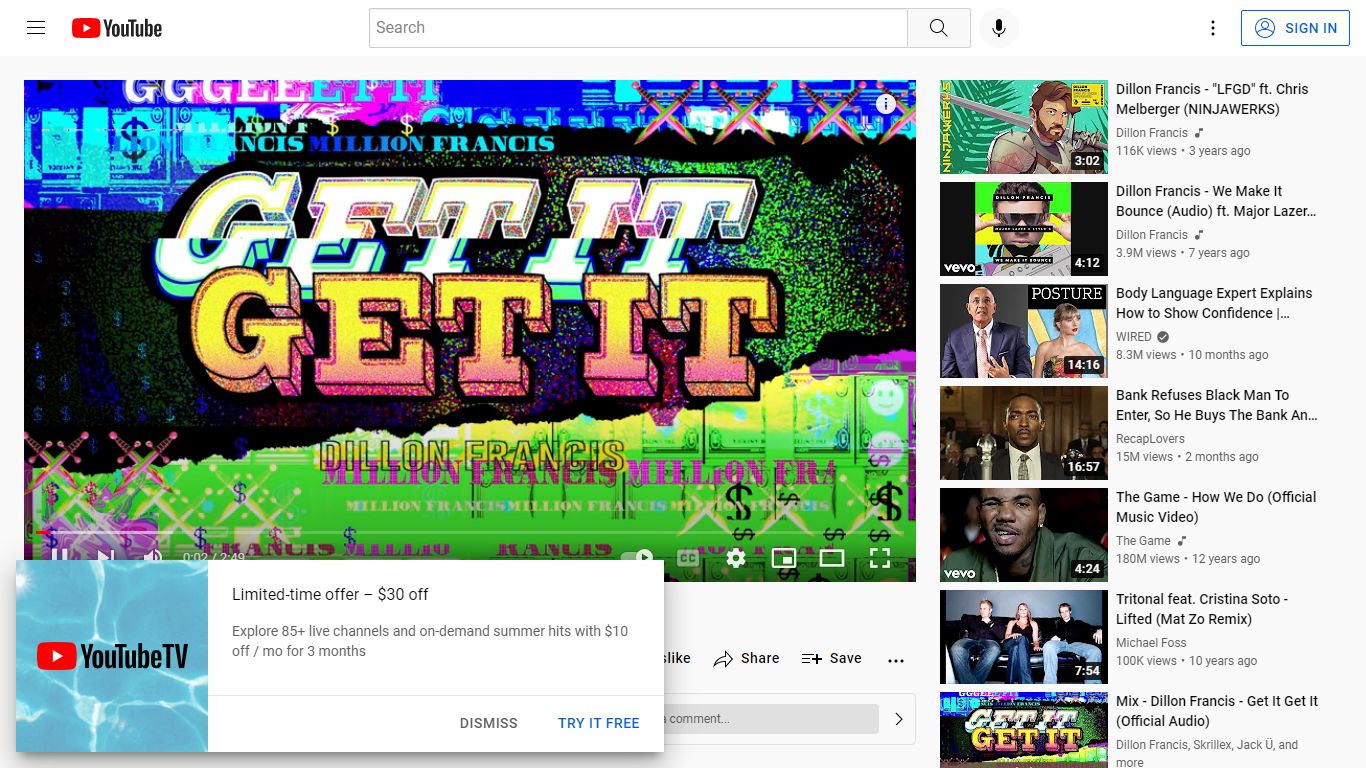Click '8.3M views • 10 months ago' text
Image resolution: width=1366 pixels, height=768 pixels.
point(1192,355)
